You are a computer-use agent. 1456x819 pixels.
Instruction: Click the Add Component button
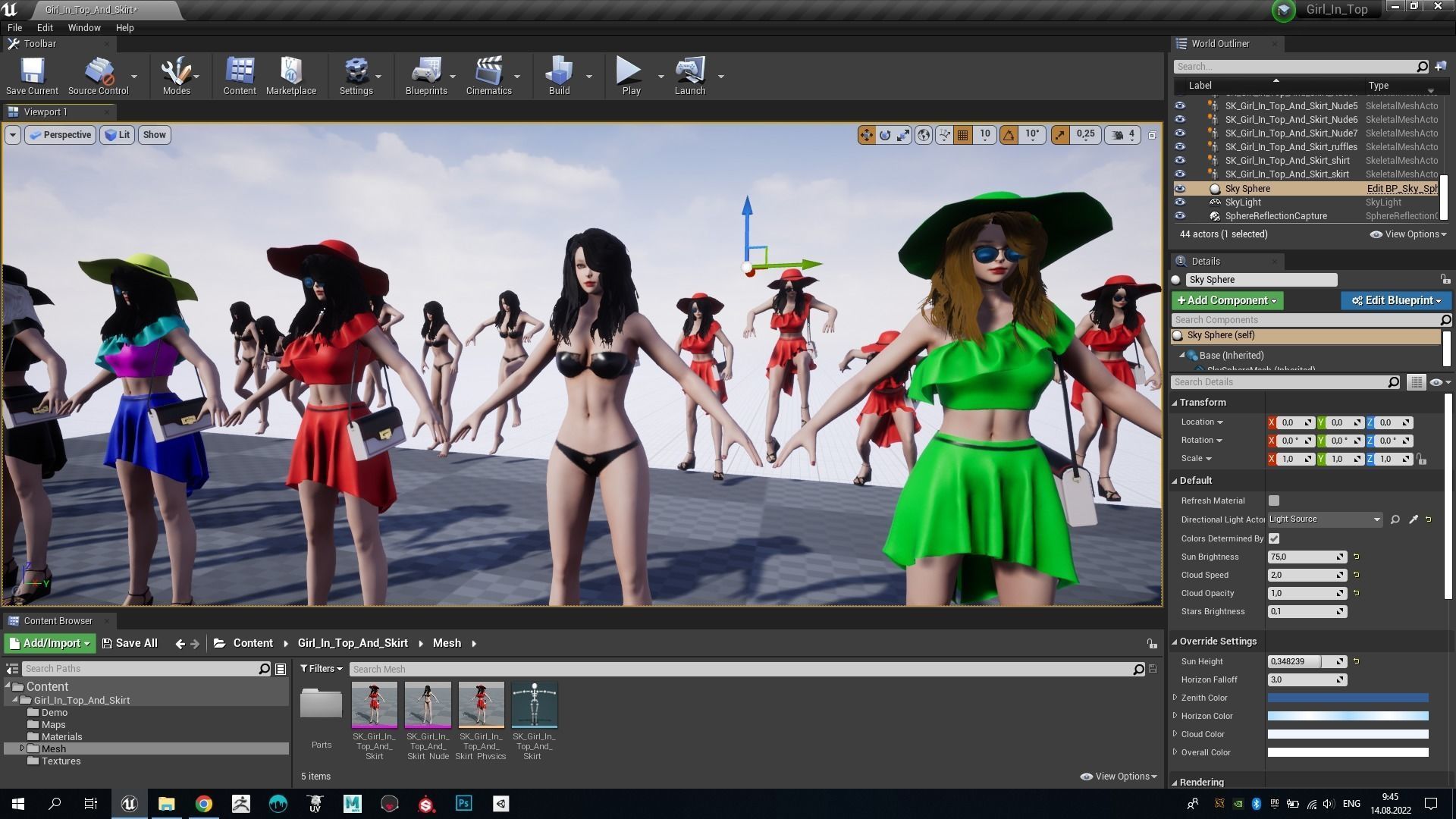click(x=1226, y=300)
